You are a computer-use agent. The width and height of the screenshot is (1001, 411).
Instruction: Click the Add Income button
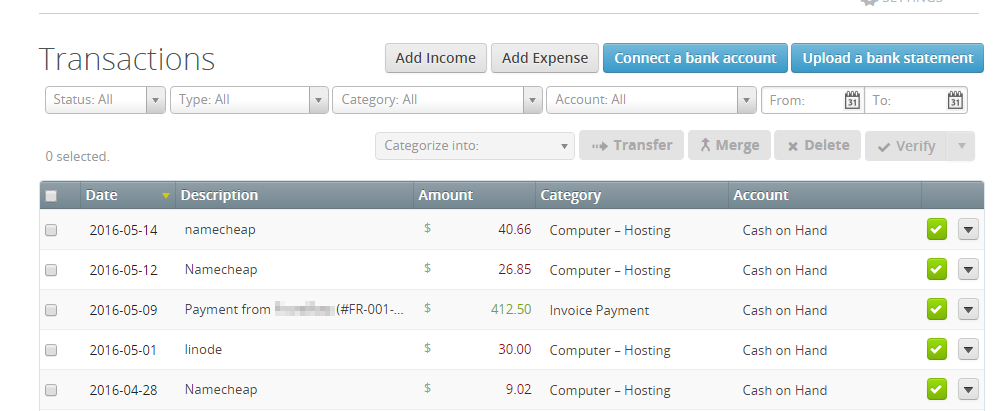pyautogui.click(x=435, y=58)
